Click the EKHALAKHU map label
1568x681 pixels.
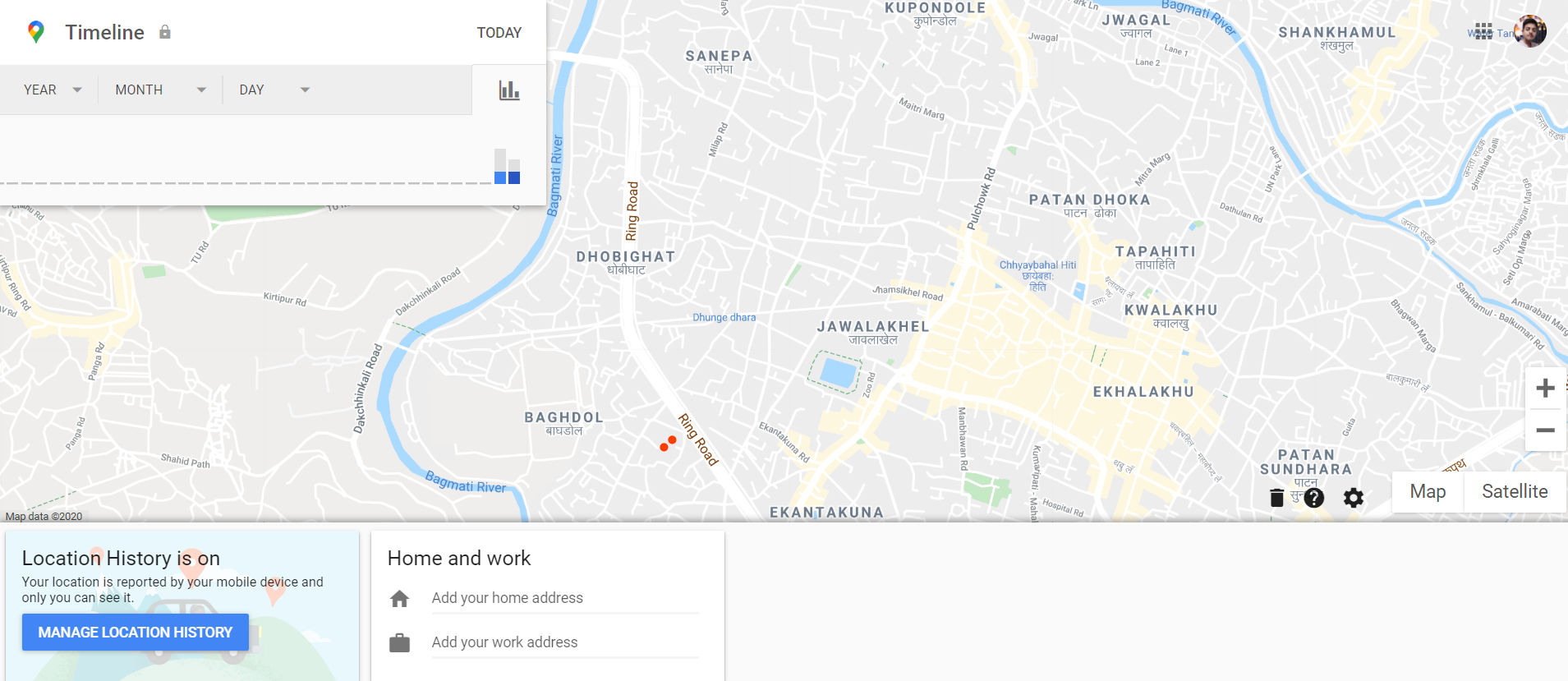pyautogui.click(x=1143, y=392)
